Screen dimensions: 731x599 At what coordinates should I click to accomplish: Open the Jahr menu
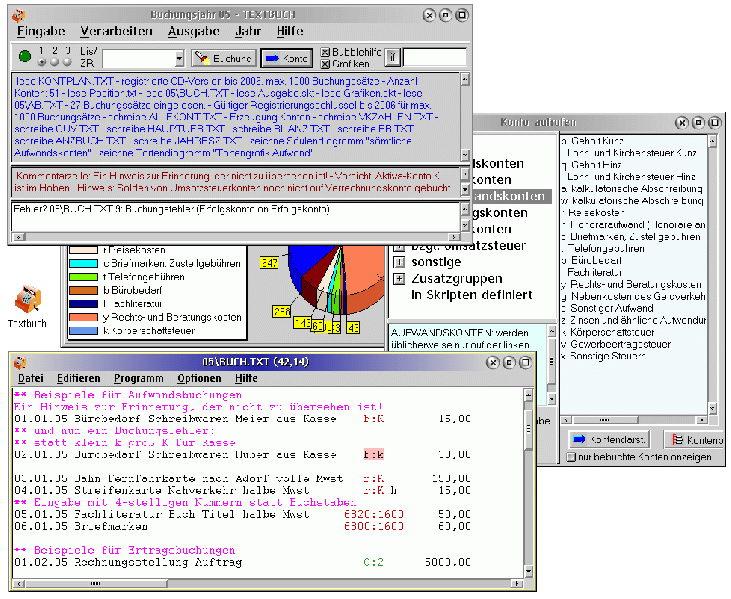pyautogui.click(x=248, y=31)
